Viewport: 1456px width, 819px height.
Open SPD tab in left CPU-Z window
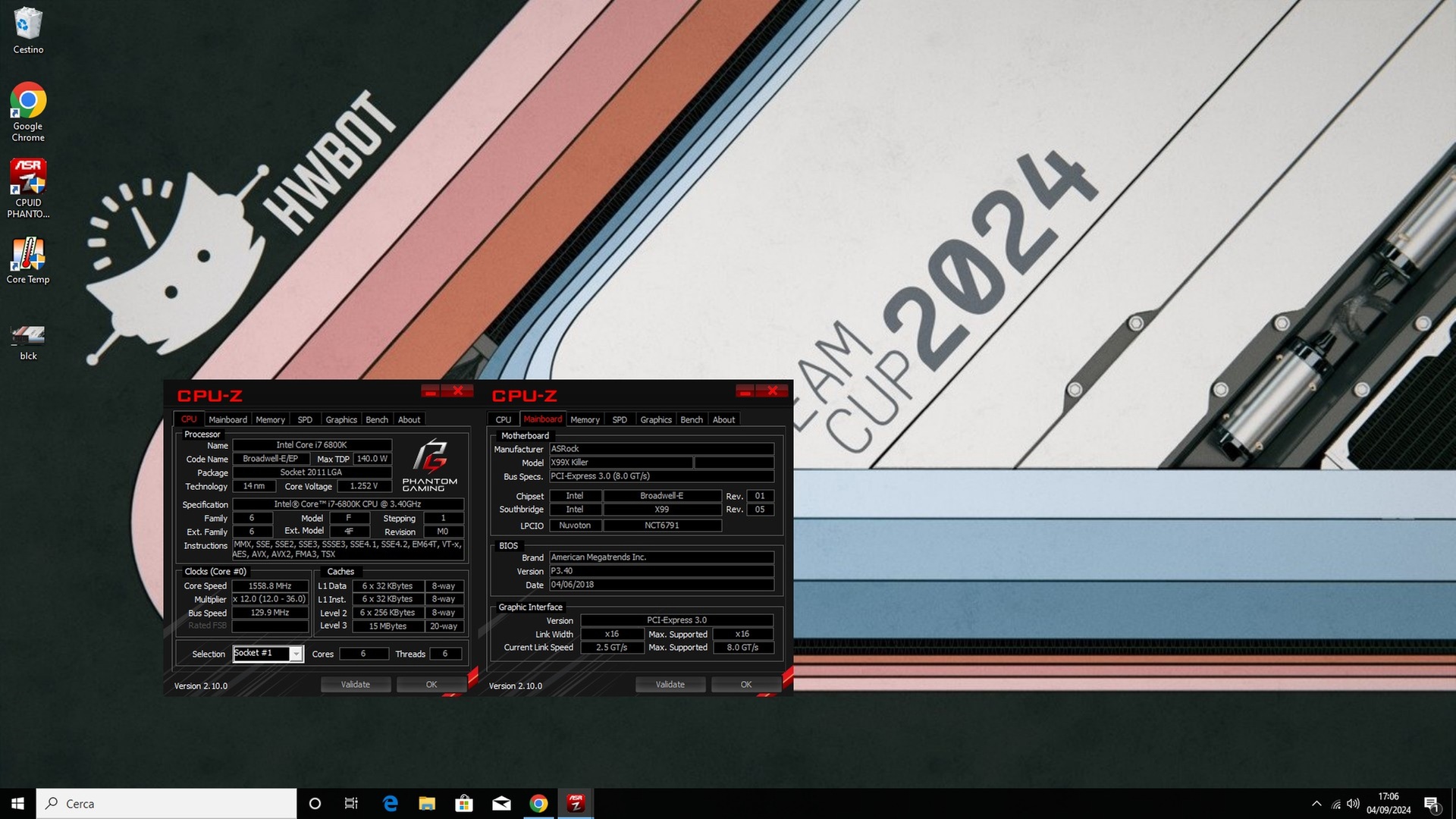[305, 419]
